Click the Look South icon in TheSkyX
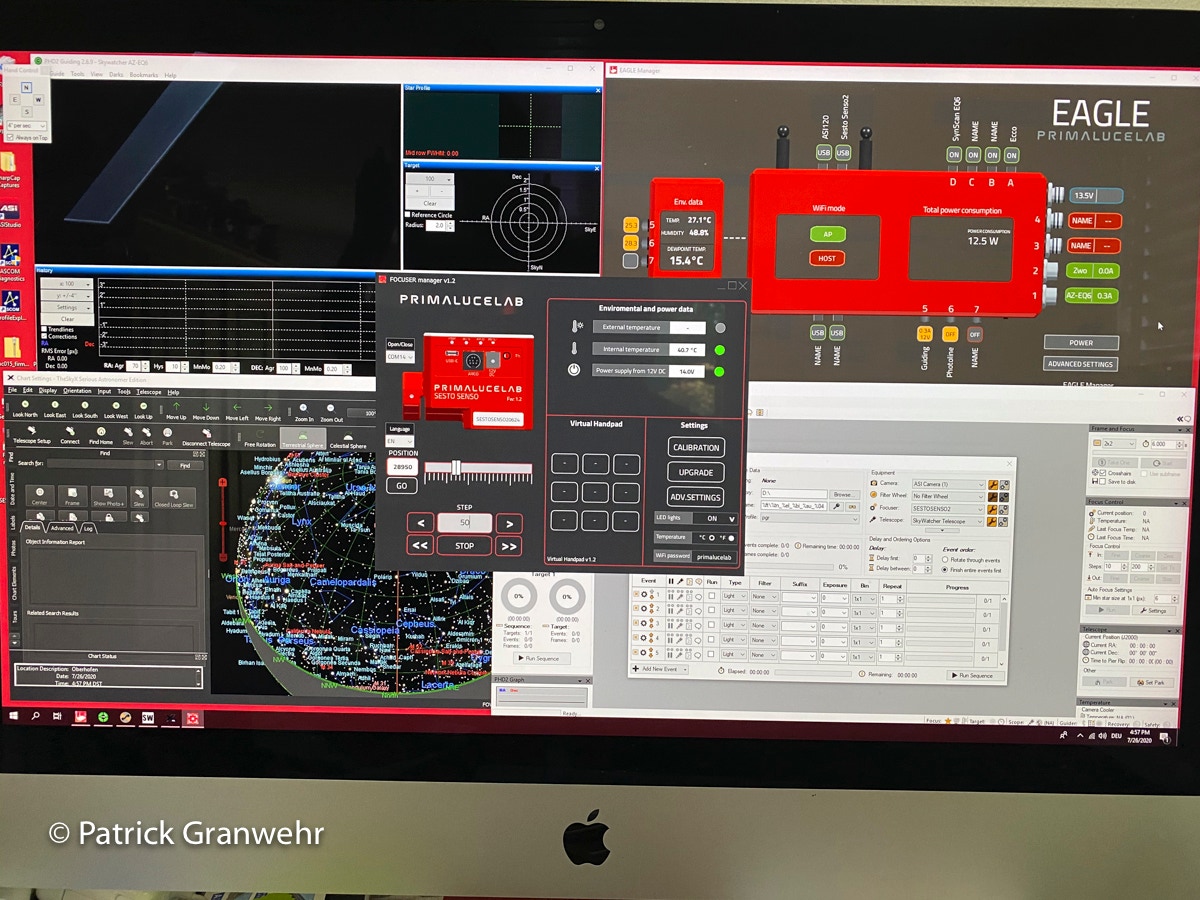Screen dimensions: 1200x900 coord(85,407)
